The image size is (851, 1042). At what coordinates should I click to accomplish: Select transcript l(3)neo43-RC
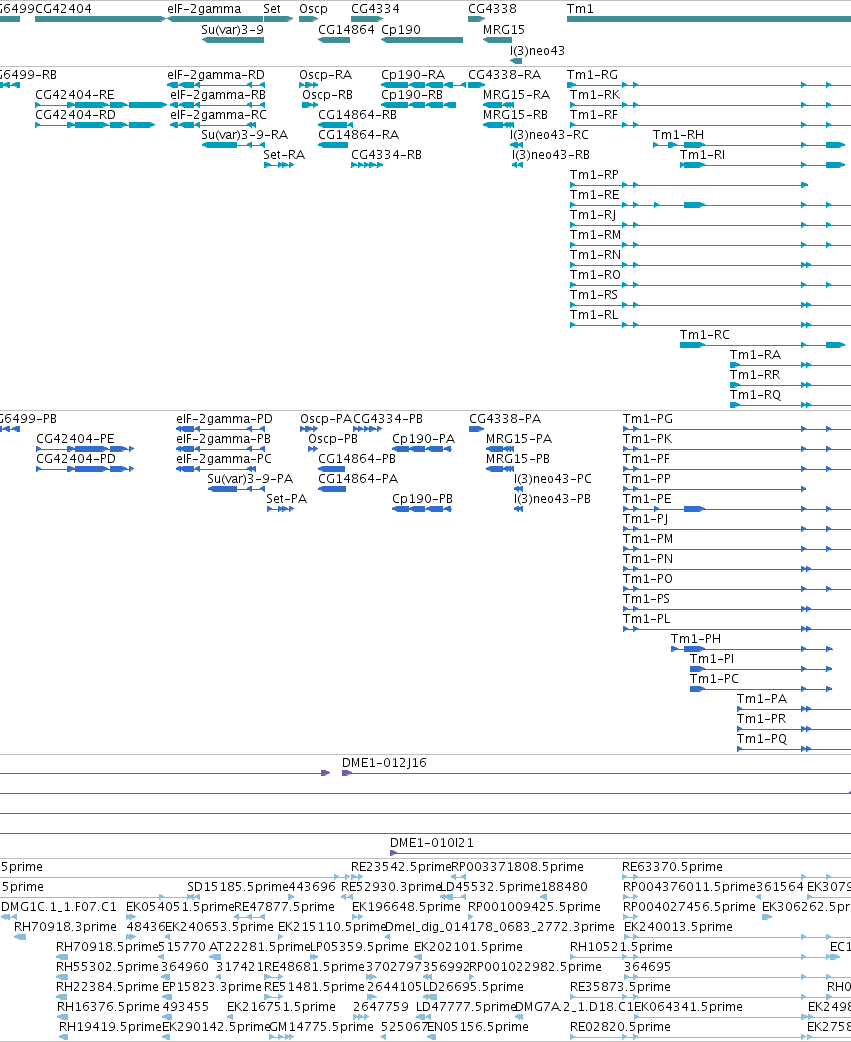coord(516,145)
